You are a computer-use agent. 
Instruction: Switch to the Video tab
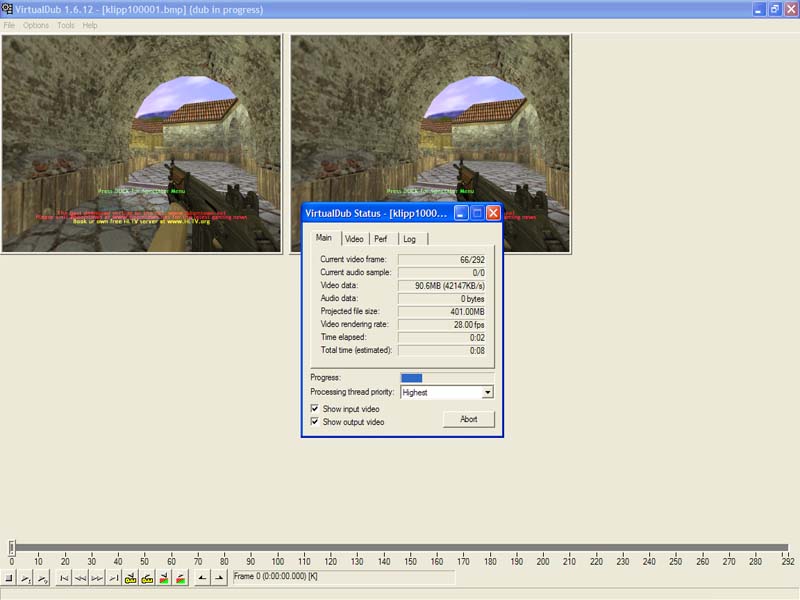point(354,239)
